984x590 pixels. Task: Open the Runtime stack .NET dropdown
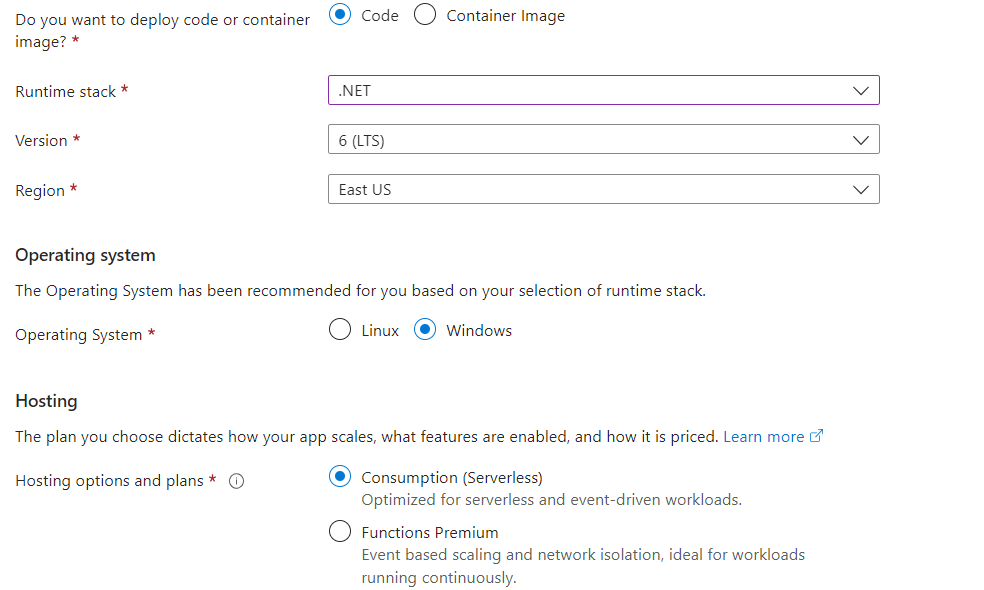(604, 90)
